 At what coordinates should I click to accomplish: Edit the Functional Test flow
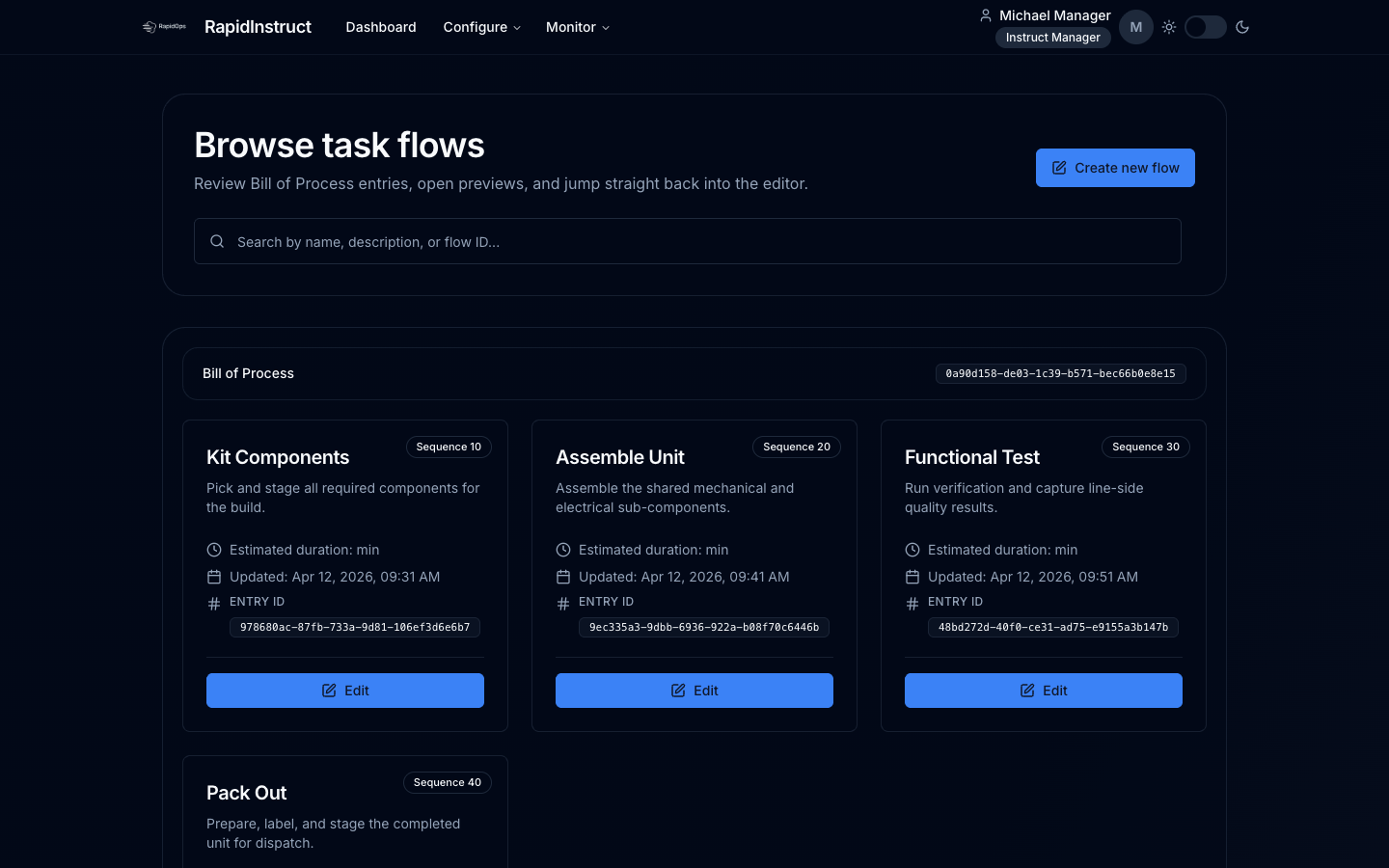(x=1044, y=691)
